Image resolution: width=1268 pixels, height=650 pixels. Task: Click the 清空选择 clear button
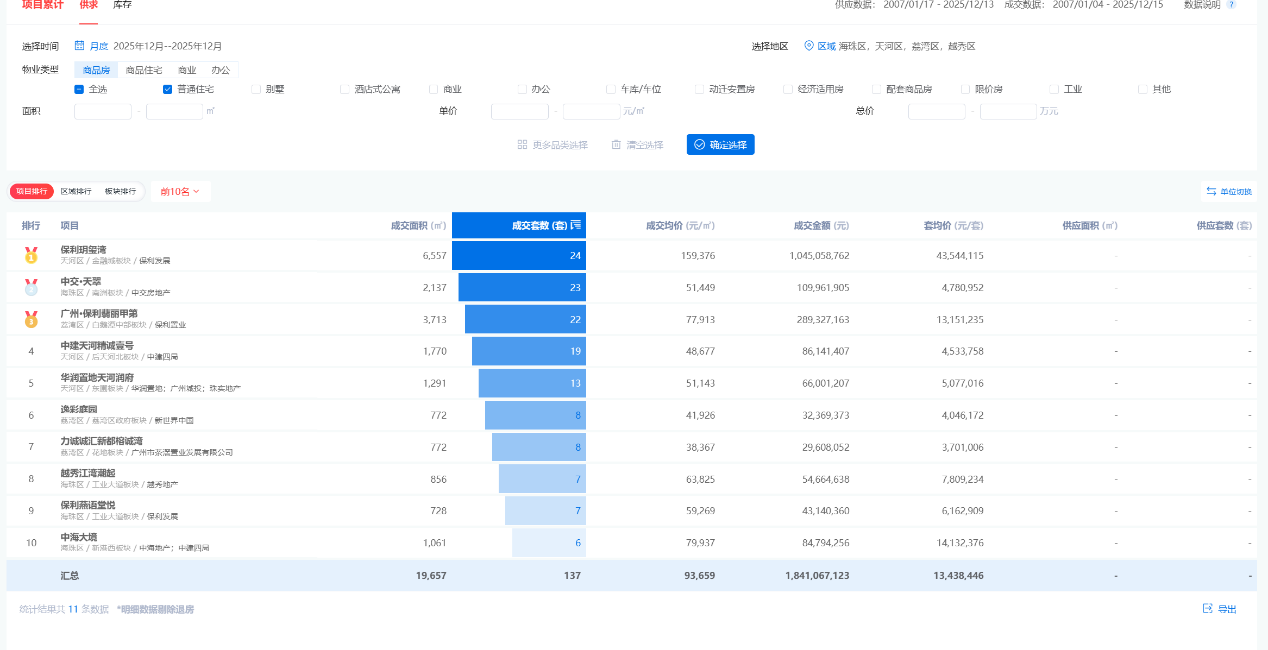click(637, 145)
